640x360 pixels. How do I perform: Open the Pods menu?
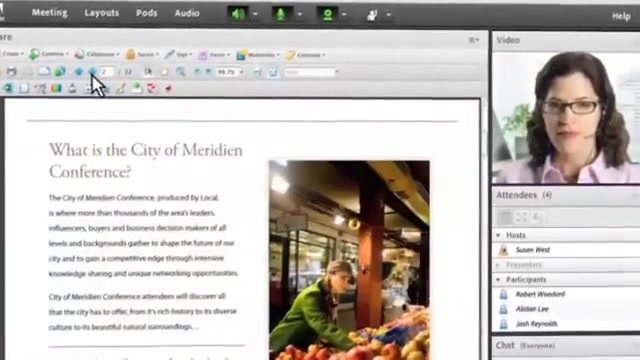(x=147, y=13)
